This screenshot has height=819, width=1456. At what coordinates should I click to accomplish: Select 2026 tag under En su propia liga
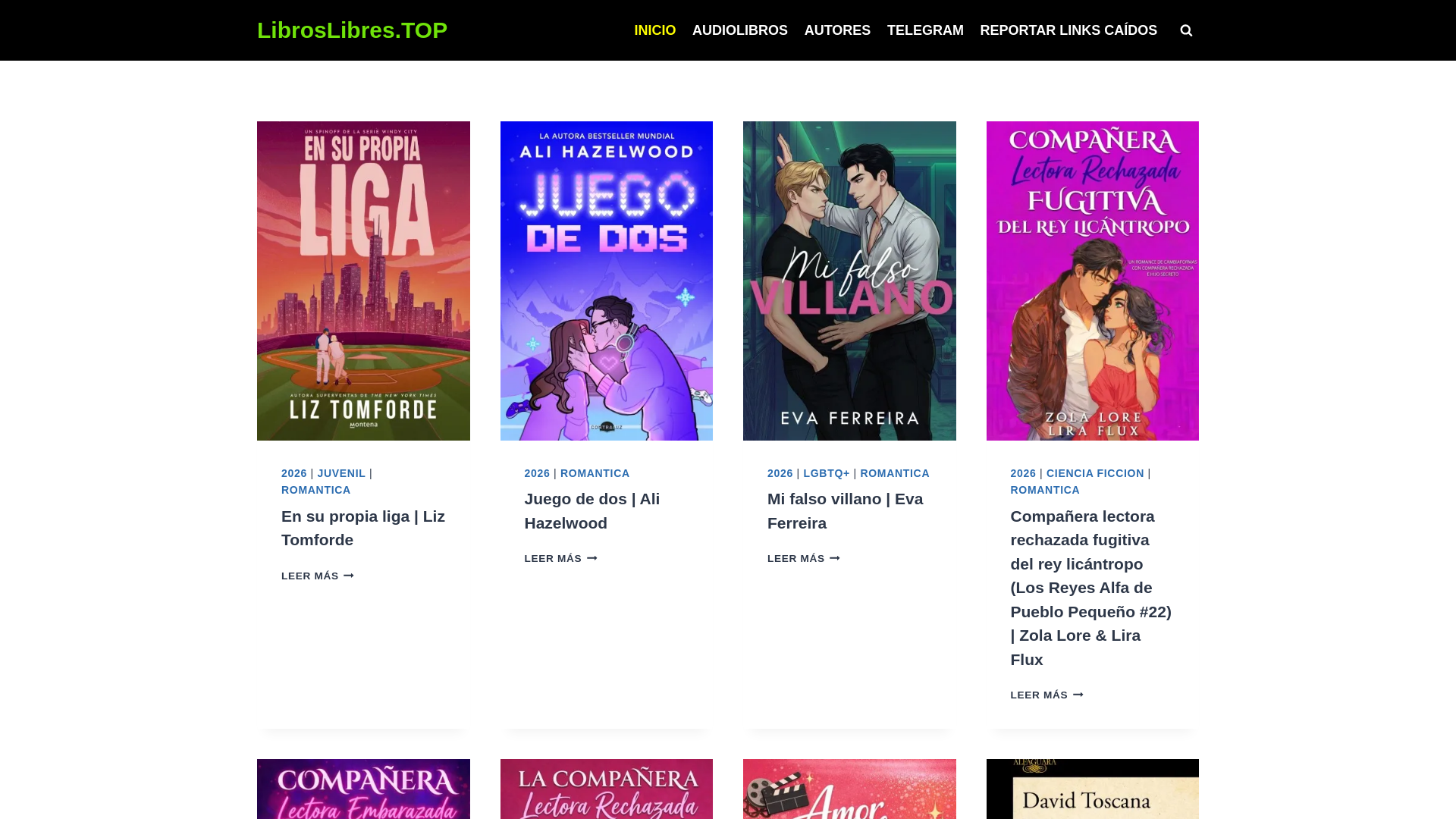pyautogui.click(x=294, y=473)
